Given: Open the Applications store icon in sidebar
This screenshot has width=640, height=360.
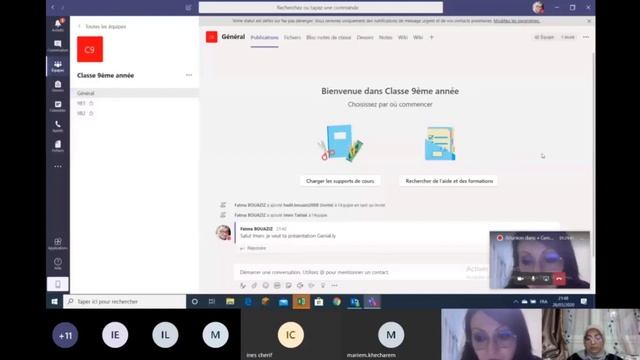Looking at the screenshot, I should point(58,244).
